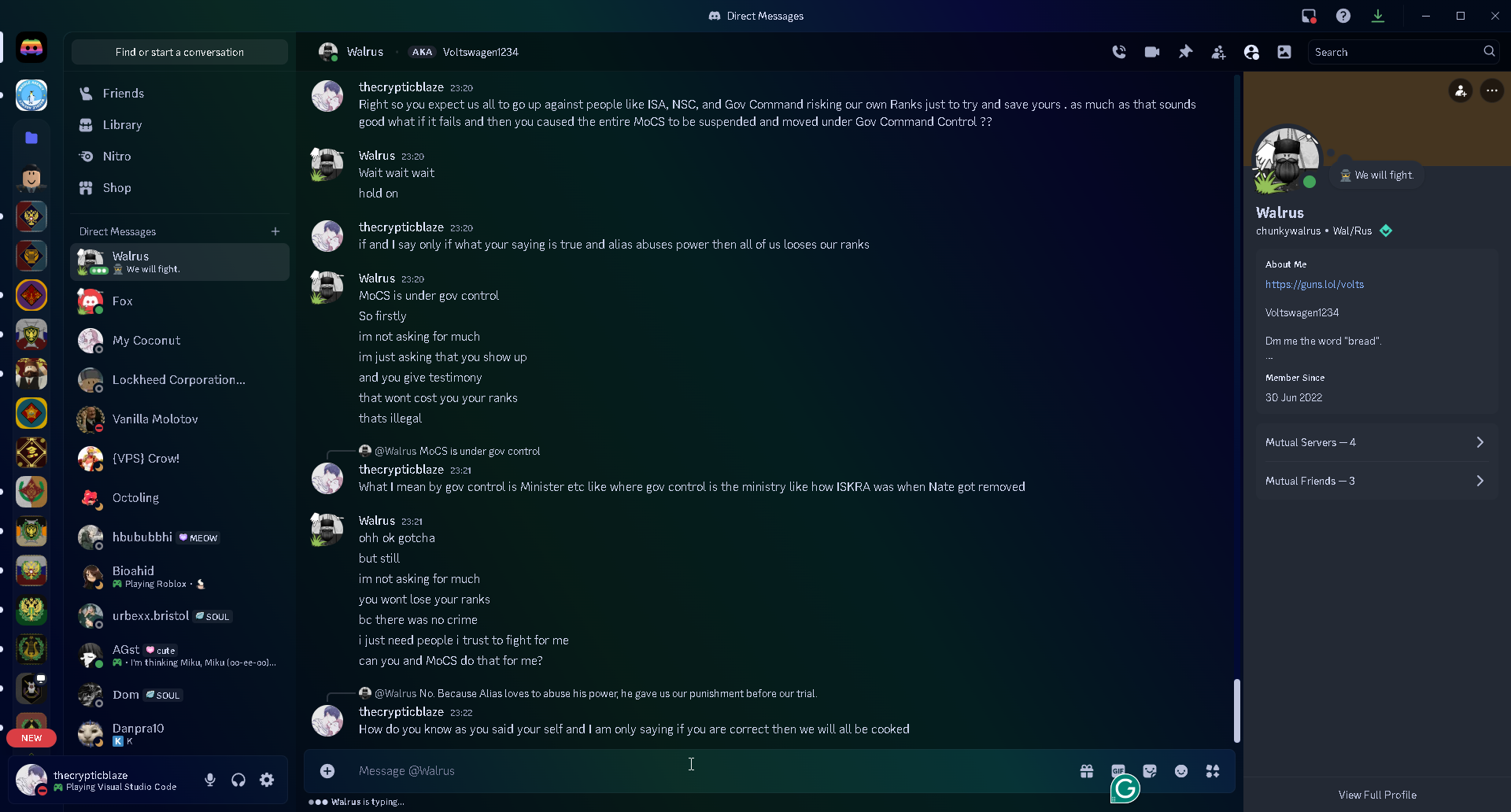Screen dimensions: 1511x812
Task: Add friends to this DM
Action: (1218, 52)
